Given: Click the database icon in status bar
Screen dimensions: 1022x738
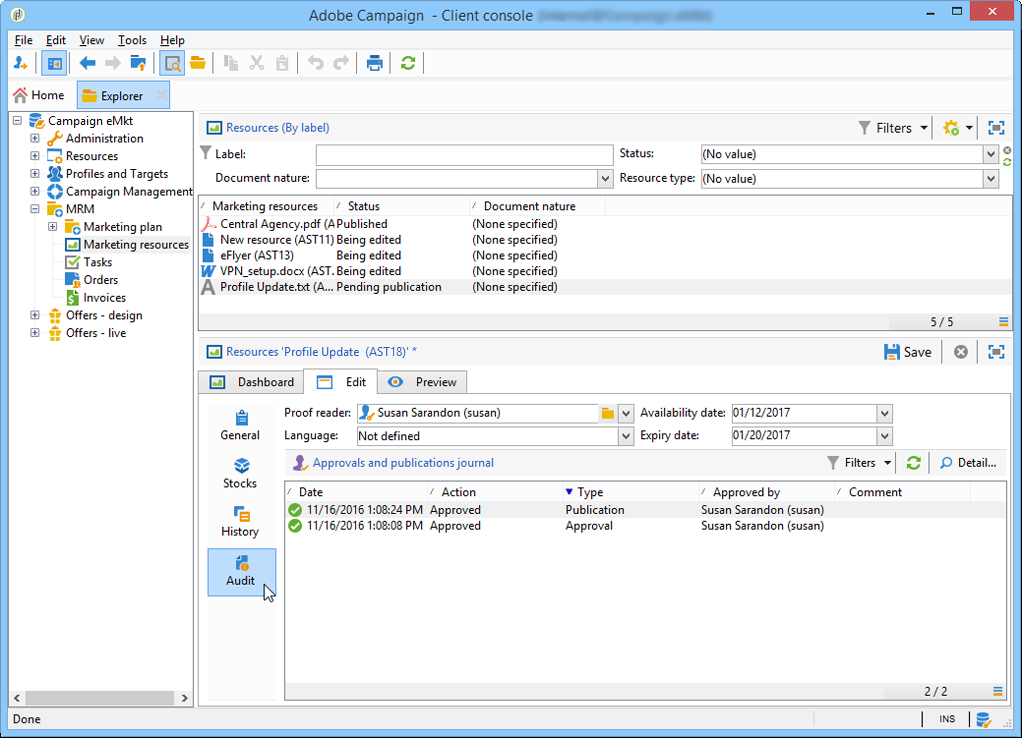Looking at the screenshot, I should (984, 719).
